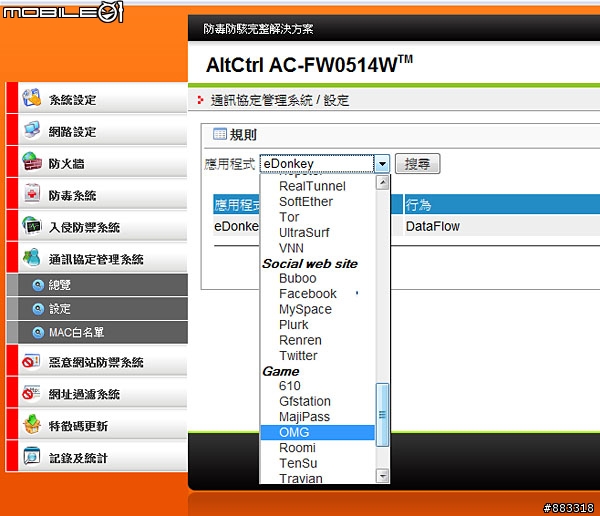Choose MySpace in the dropdown list
600x516 pixels.
click(x=317, y=309)
